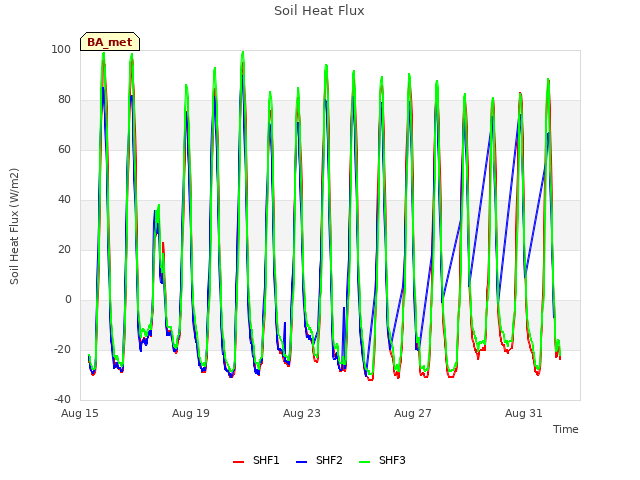The width and height of the screenshot is (640, 480).
Task: Toggle the SHF3 legend entry
Action: click(382, 460)
